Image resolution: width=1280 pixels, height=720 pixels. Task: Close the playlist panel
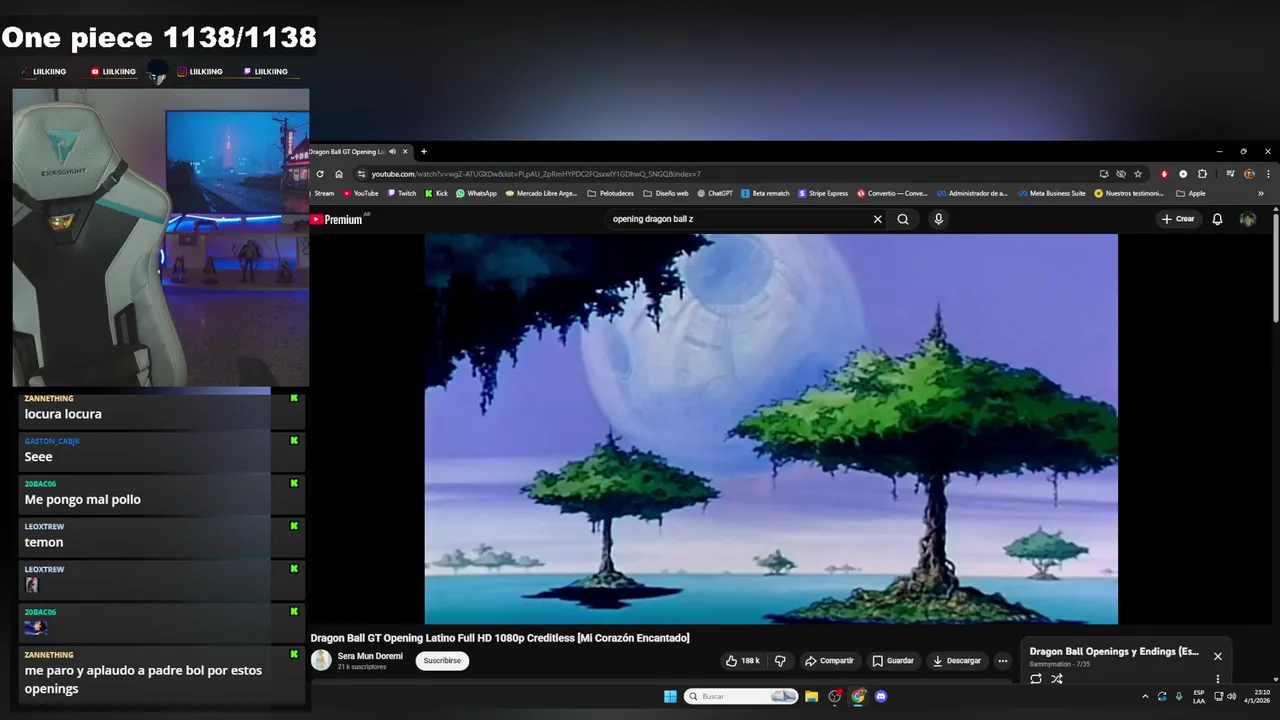pyautogui.click(x=1217, y=656)
